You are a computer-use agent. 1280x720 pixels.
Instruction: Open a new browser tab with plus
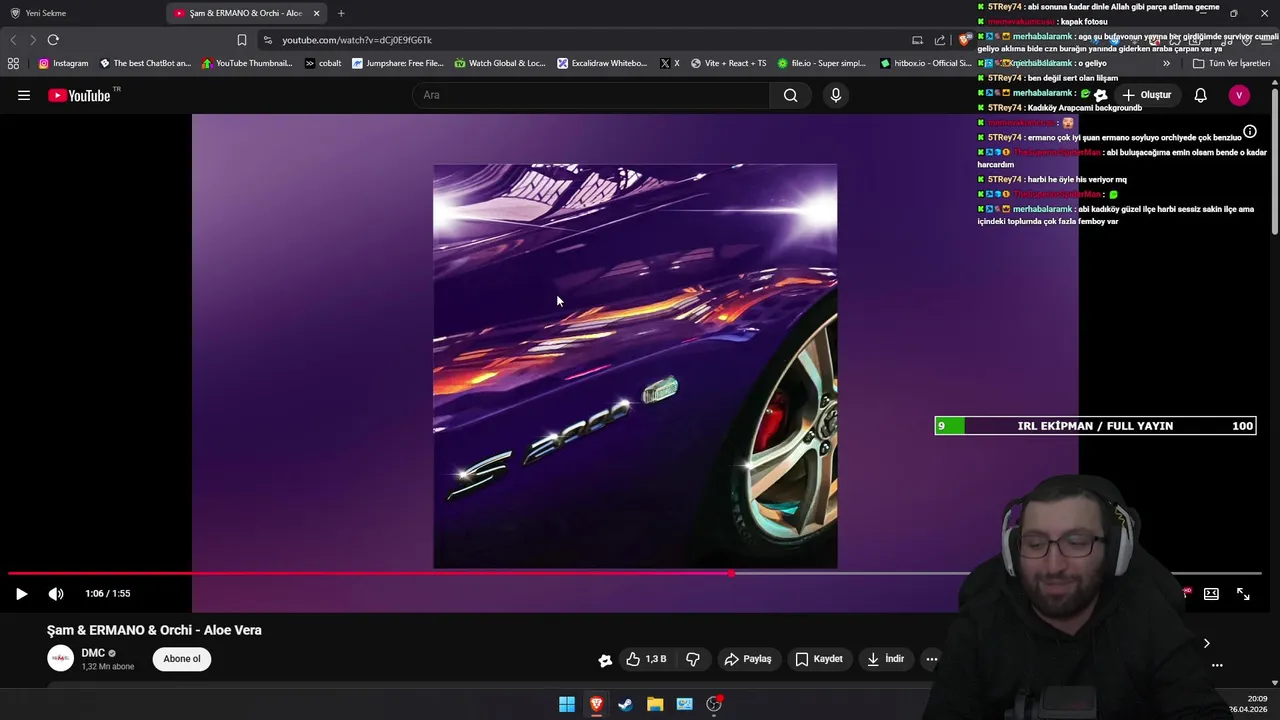[341, 13]
